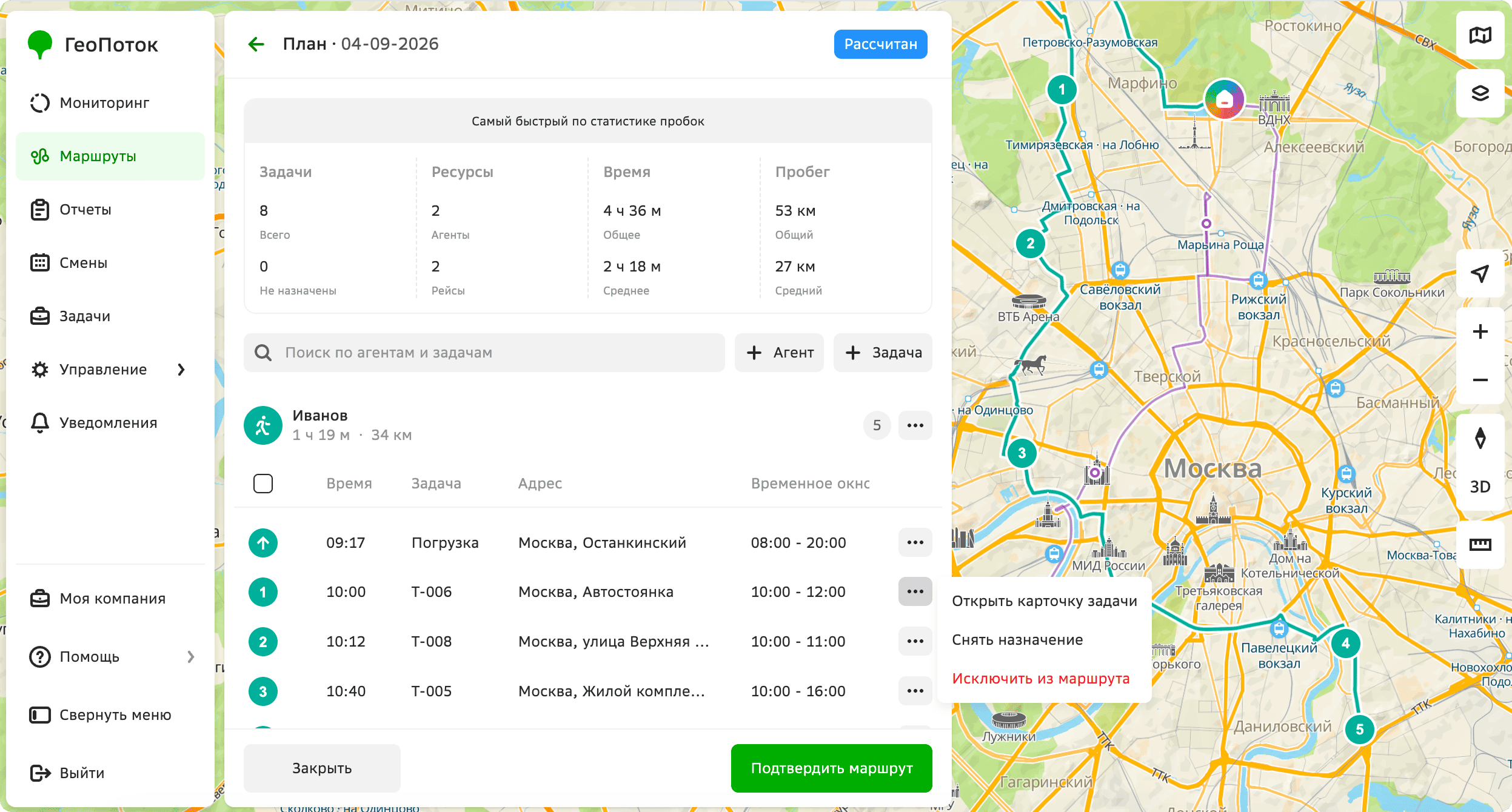
Task: Click the geolocation arrow on map
Action: [x=1480, y=273]
